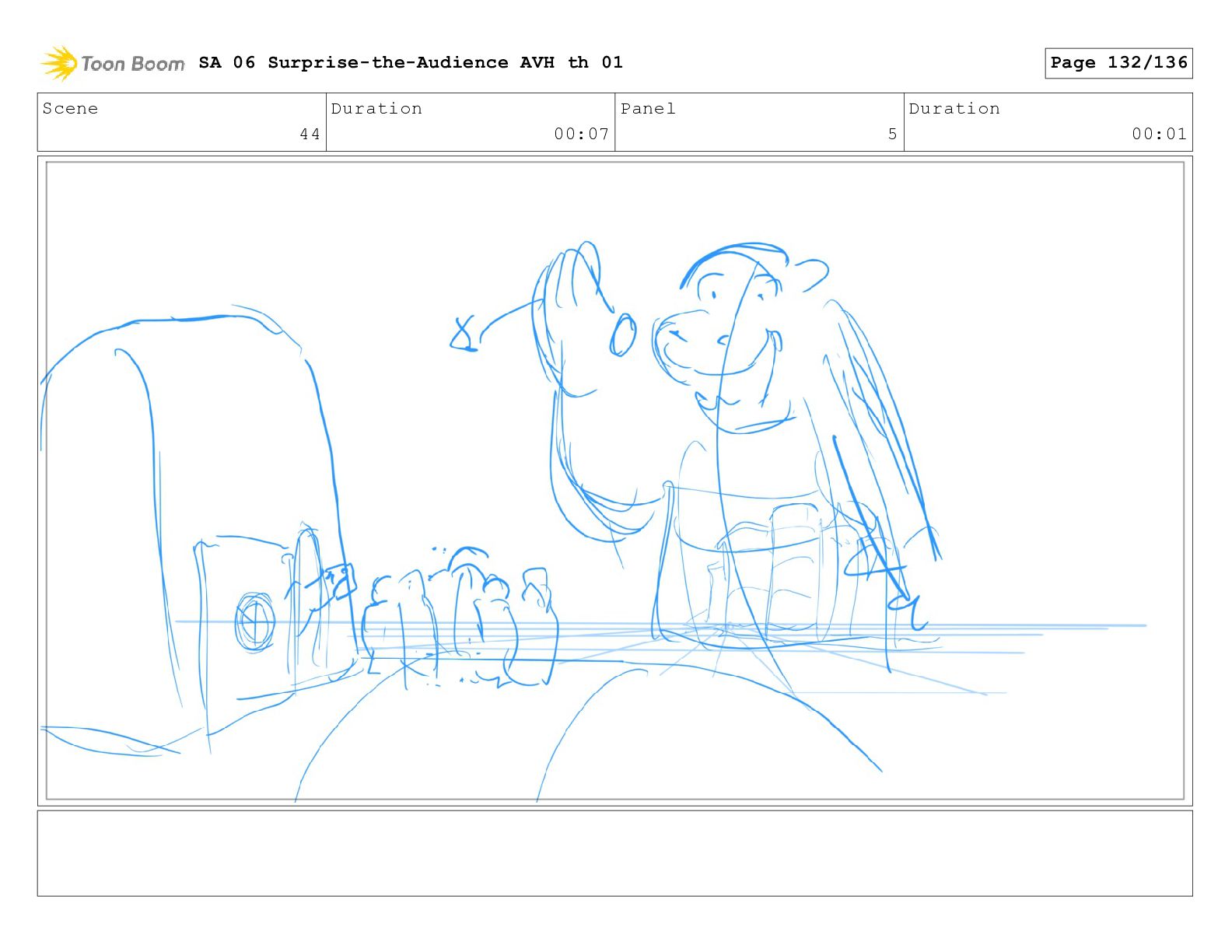
Task: Select the scene duration '00:07'
Action: [581, 134]
